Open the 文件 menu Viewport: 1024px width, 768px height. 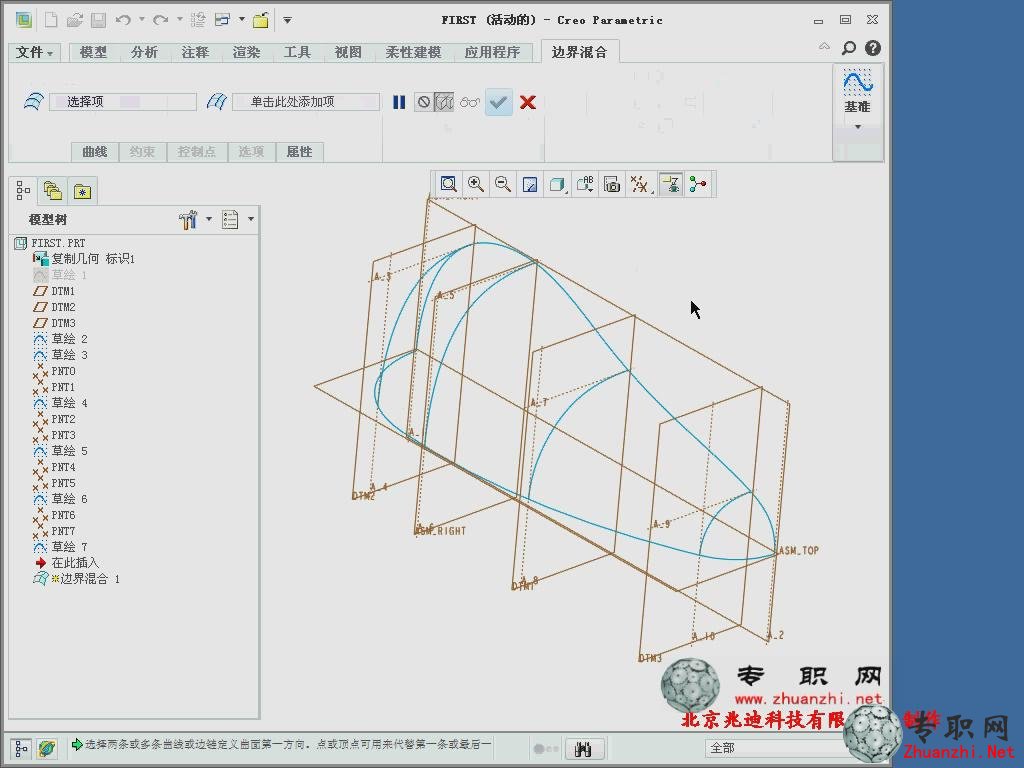[35, 52]
